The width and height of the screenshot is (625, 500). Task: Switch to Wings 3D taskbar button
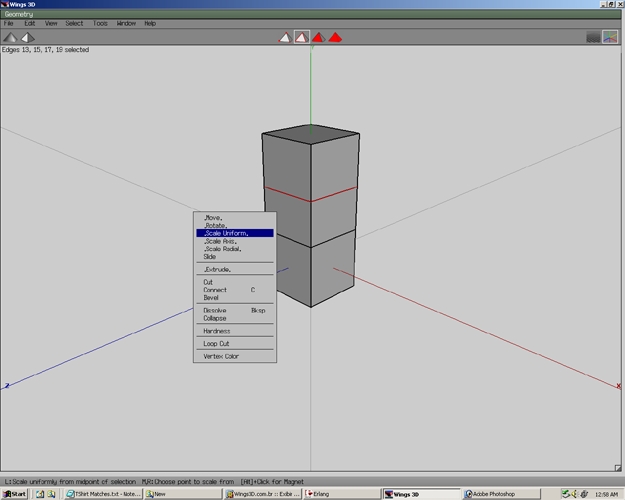tap(421, 494)
